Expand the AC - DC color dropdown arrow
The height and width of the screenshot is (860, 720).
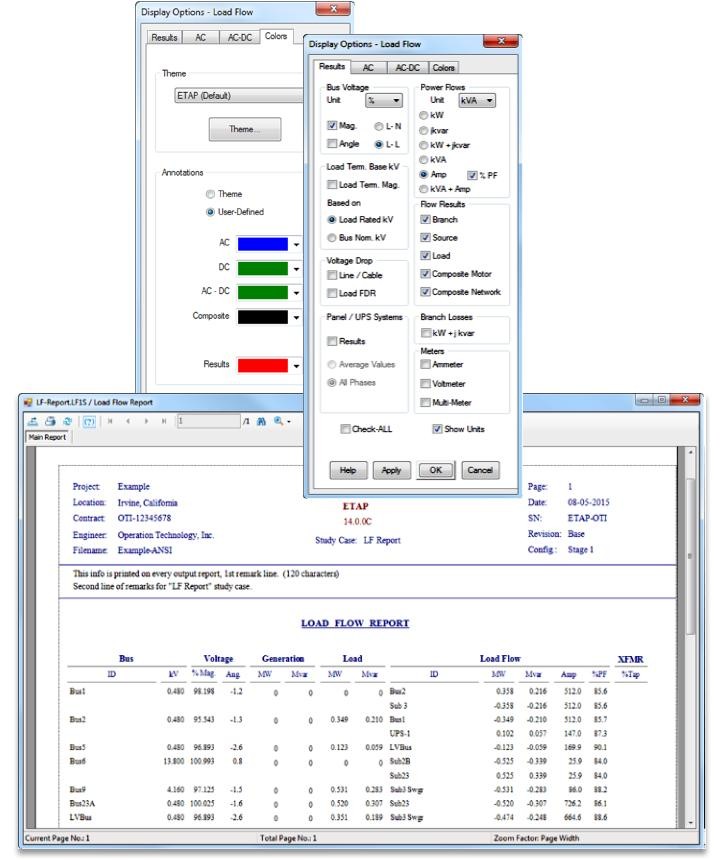pos(296,293)
